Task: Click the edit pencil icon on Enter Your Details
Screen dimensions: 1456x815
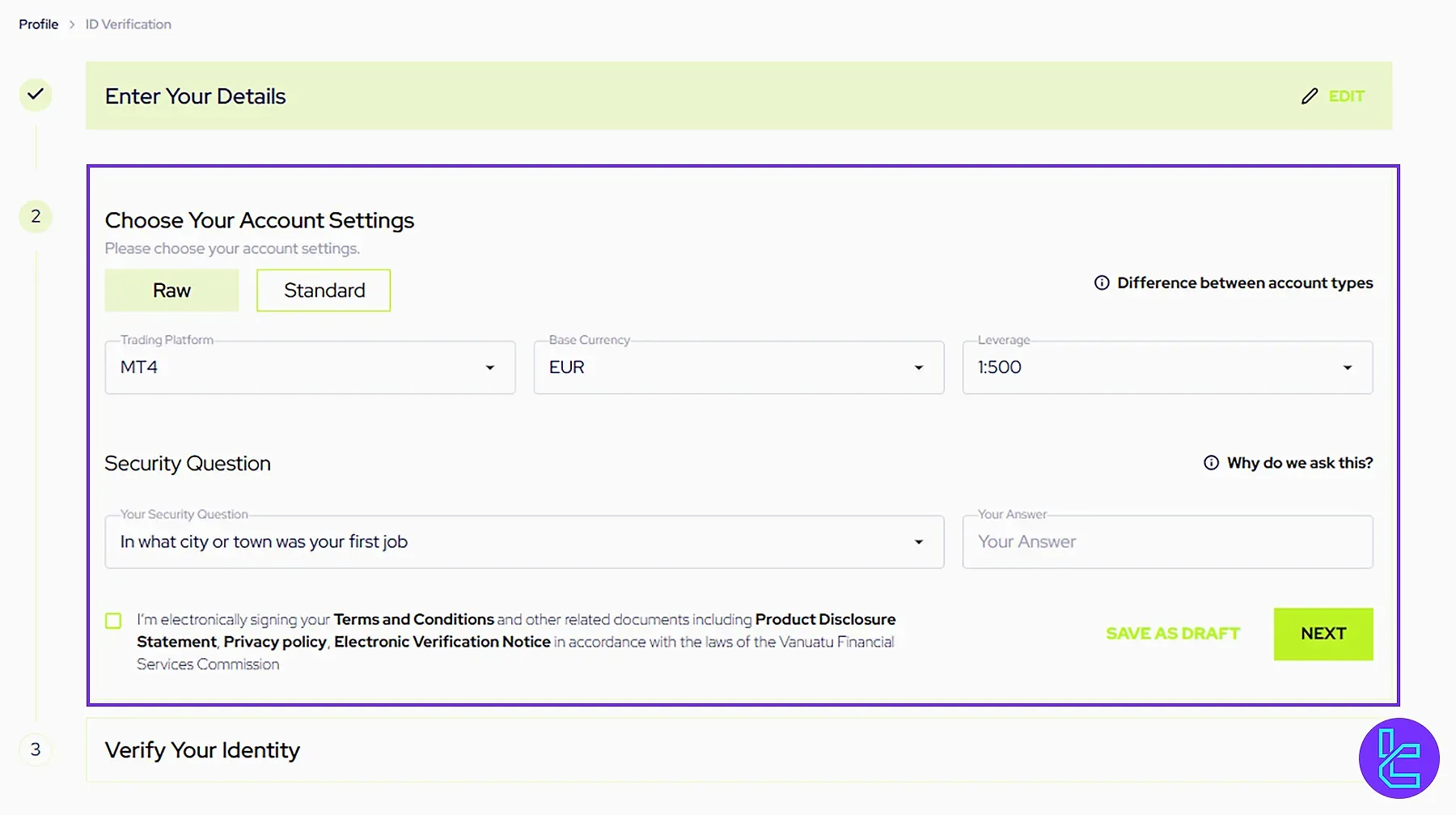Action: [1310, 96]
